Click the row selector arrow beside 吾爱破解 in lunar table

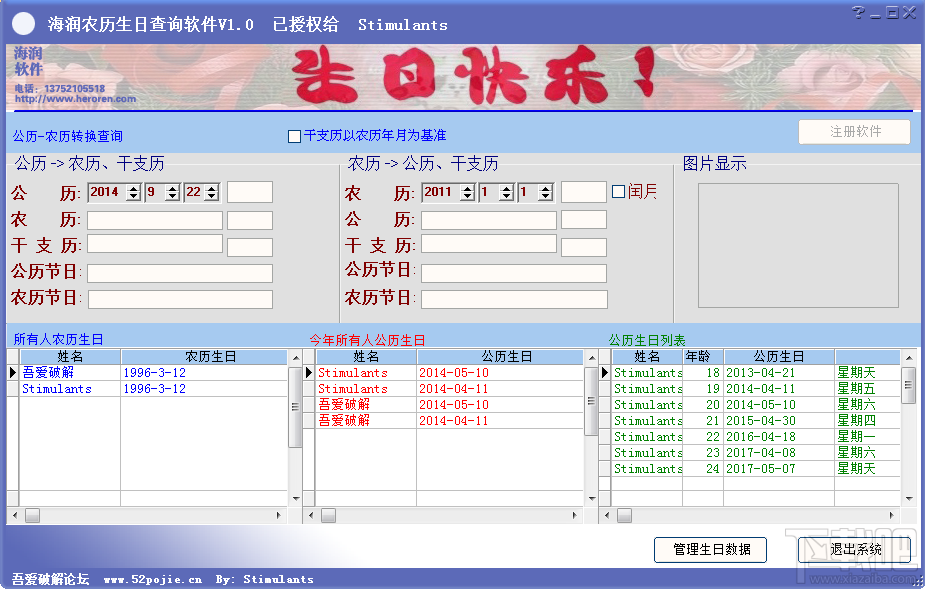[x=13, y=372]
